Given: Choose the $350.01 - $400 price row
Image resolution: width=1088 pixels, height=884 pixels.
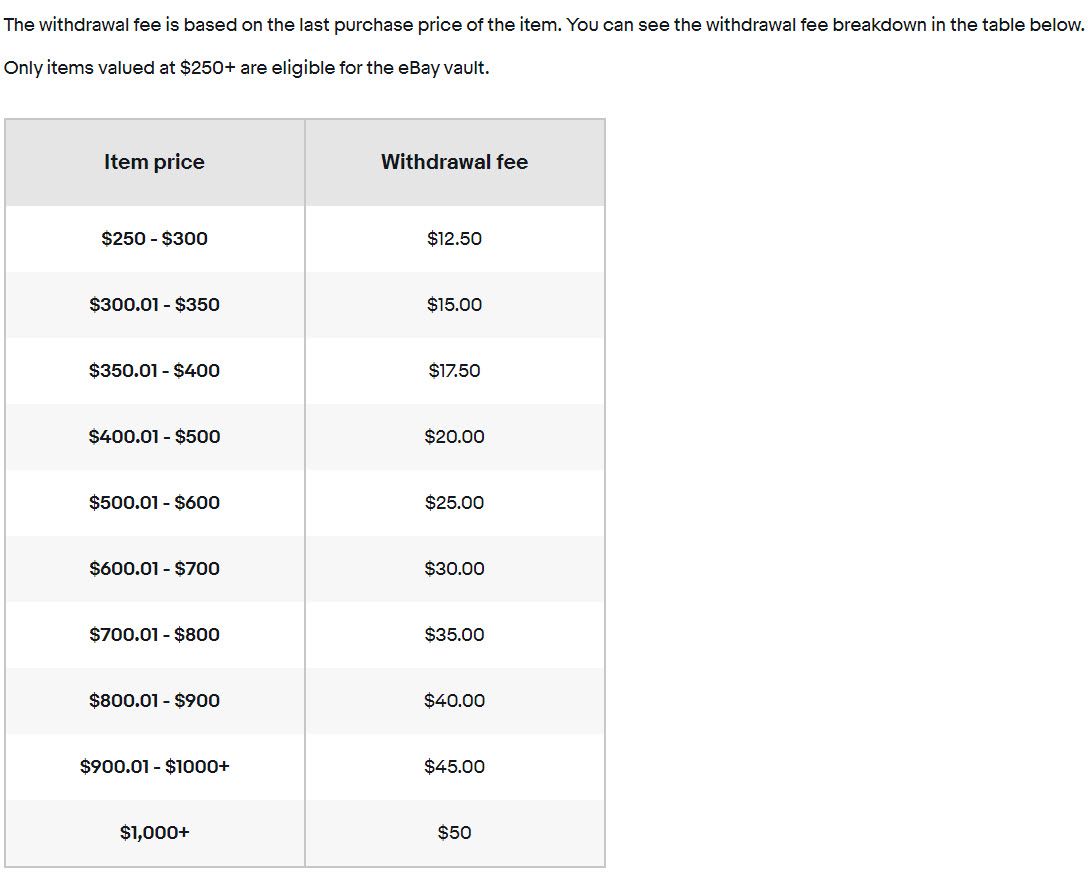Looking at the screenshot, I should coord(154,371).
